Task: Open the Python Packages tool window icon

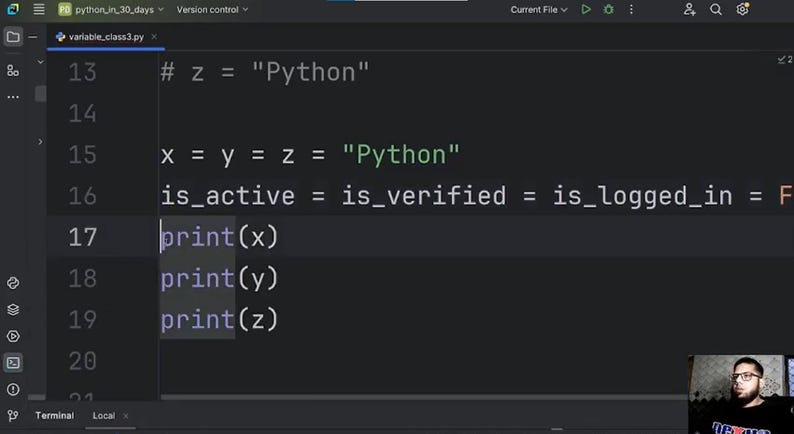Action: coord(13,283)
